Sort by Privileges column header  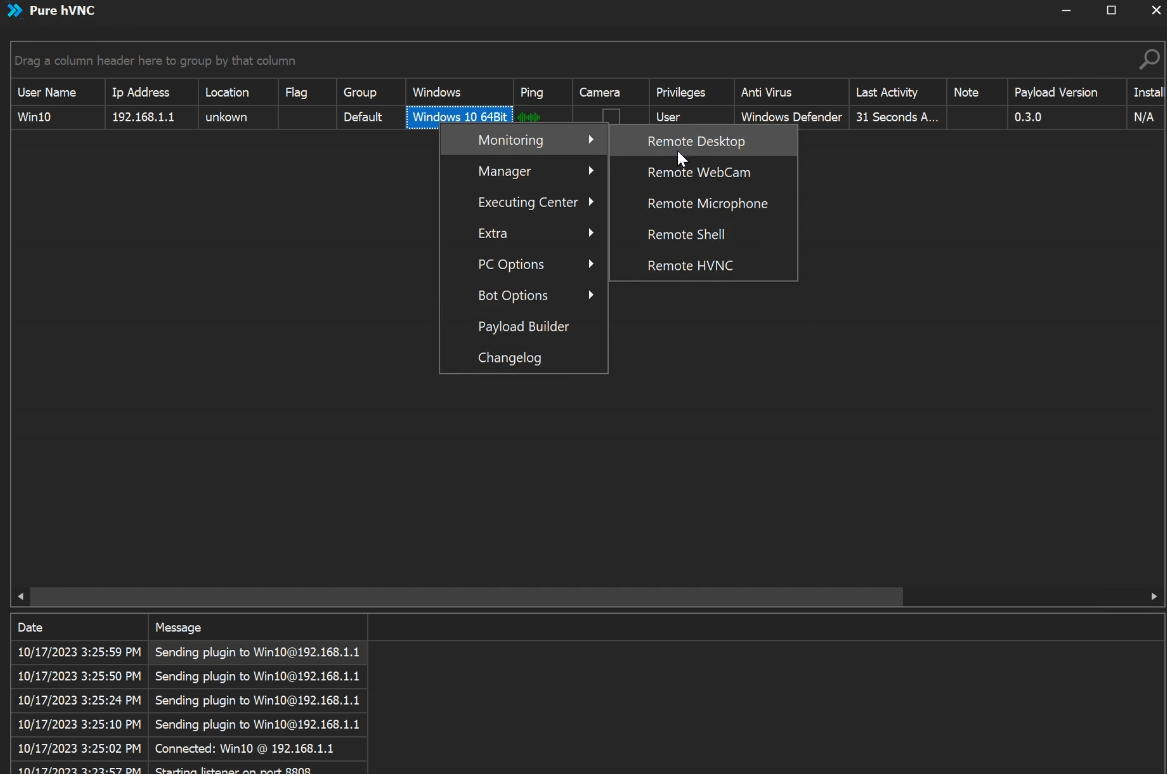[x=691, y=92]
